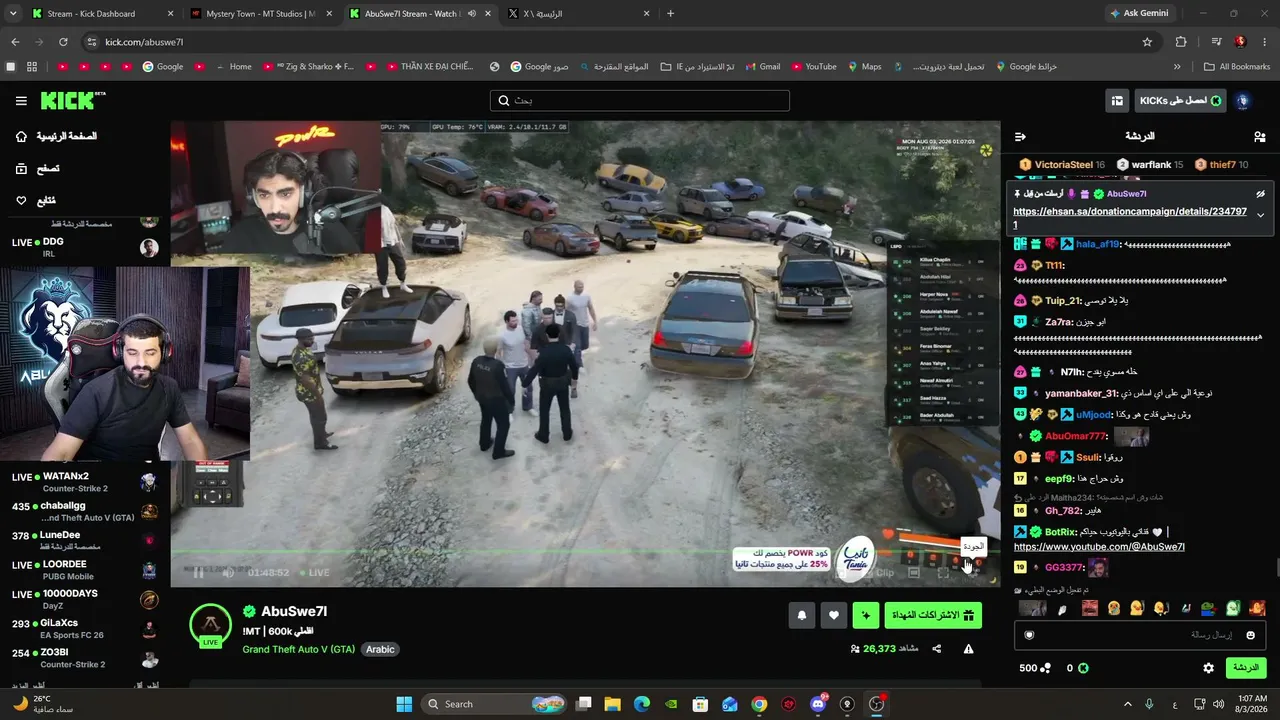Screen dimensions: 1280x720
Task: Switch to Stream - Kick Dashboard tab
Action: click(103, 14)
